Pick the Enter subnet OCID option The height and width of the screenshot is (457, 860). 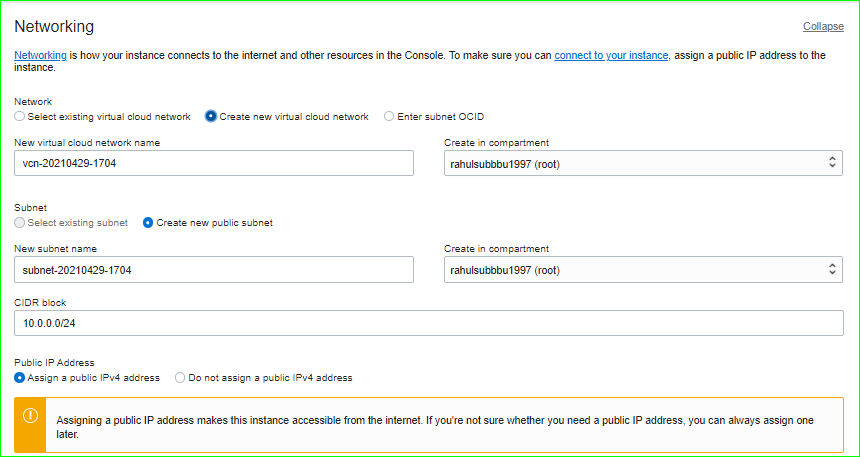(x=389, y=117)
